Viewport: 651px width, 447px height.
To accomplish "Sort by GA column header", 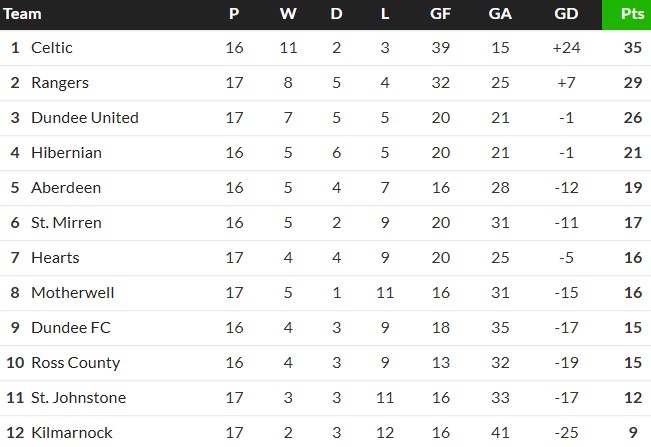I will pyautogui.click(x=501, y=14).
